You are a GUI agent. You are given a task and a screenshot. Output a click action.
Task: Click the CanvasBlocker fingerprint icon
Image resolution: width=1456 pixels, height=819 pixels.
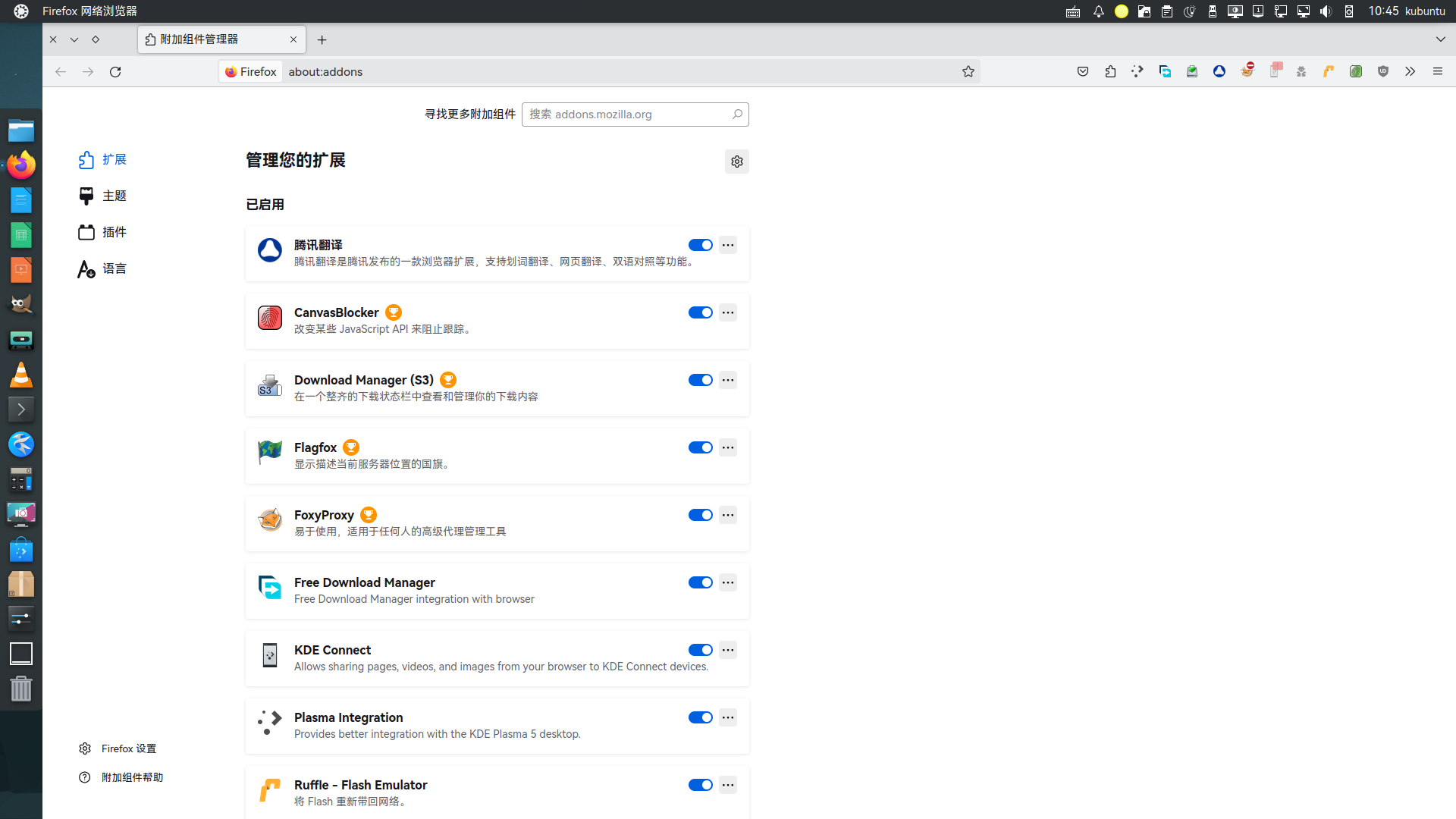[270, 318]
